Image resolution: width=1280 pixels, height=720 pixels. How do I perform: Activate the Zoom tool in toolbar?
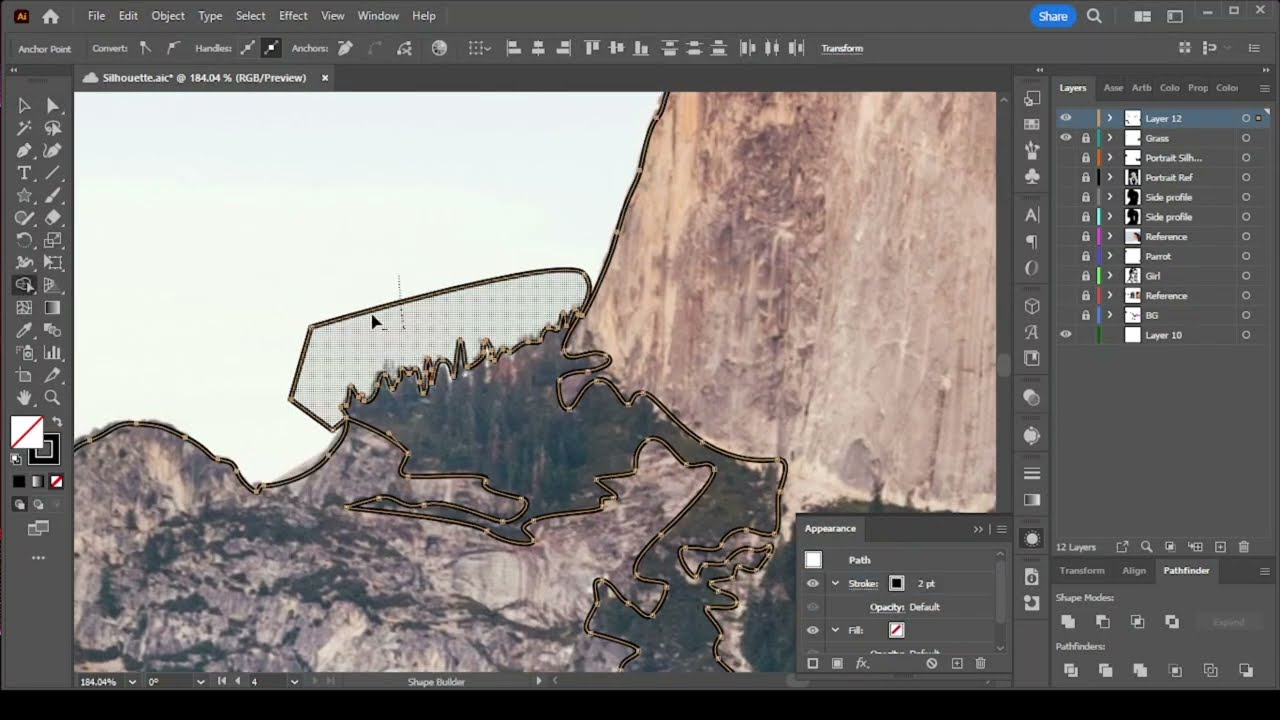pos(52,398)
